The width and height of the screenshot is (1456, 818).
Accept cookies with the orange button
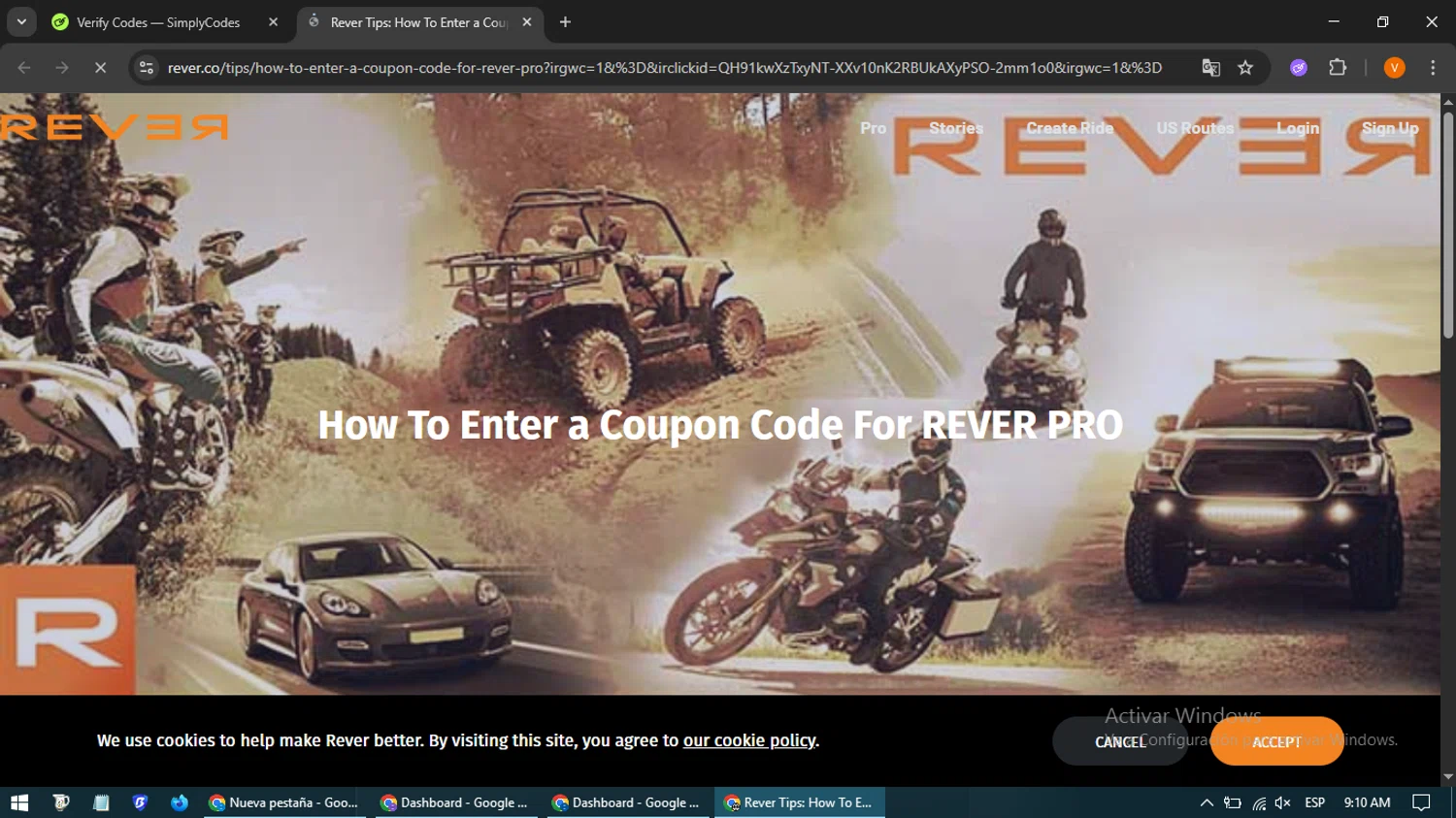[x=1276, y=741]
